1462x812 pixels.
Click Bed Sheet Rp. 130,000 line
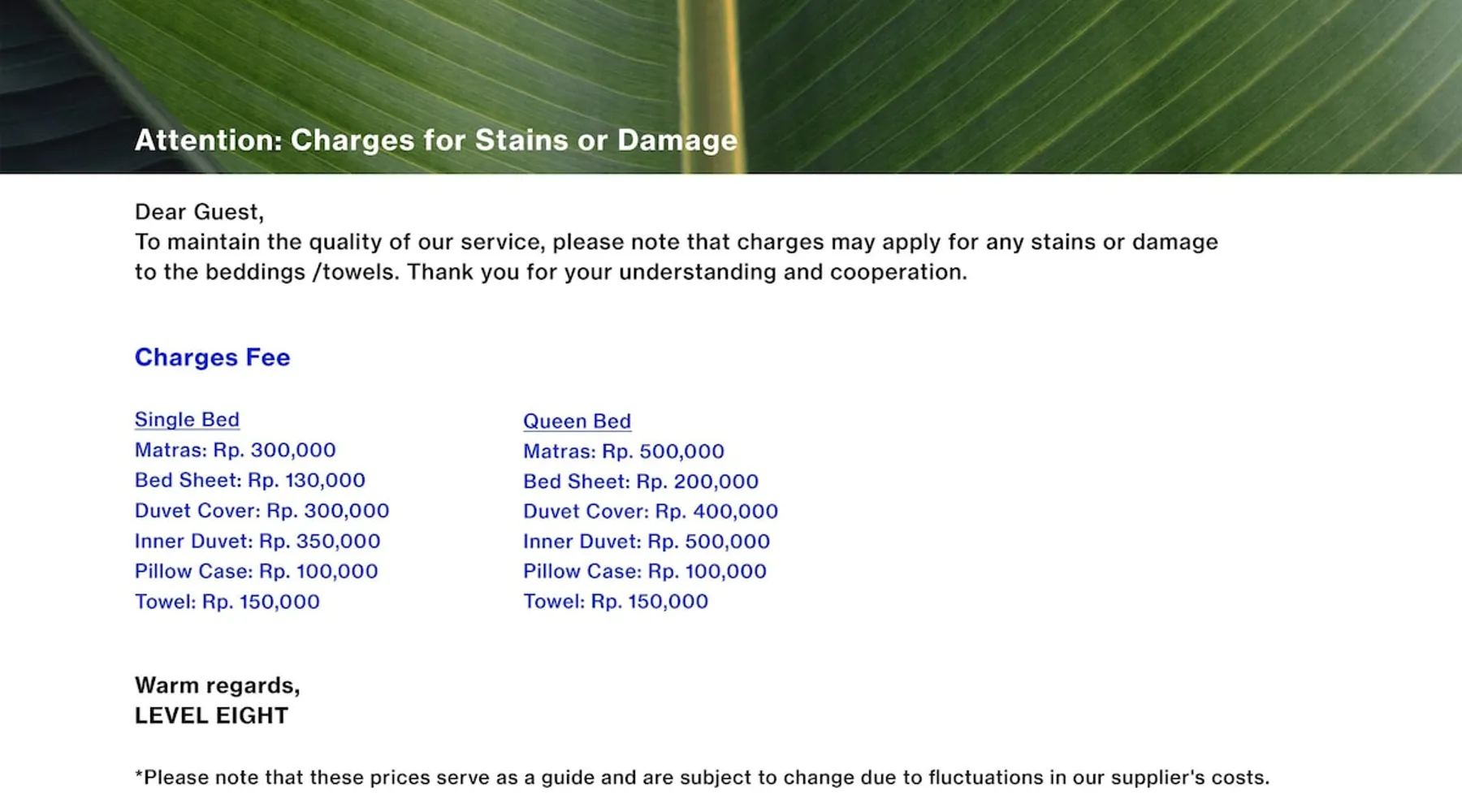coord(249,480)
